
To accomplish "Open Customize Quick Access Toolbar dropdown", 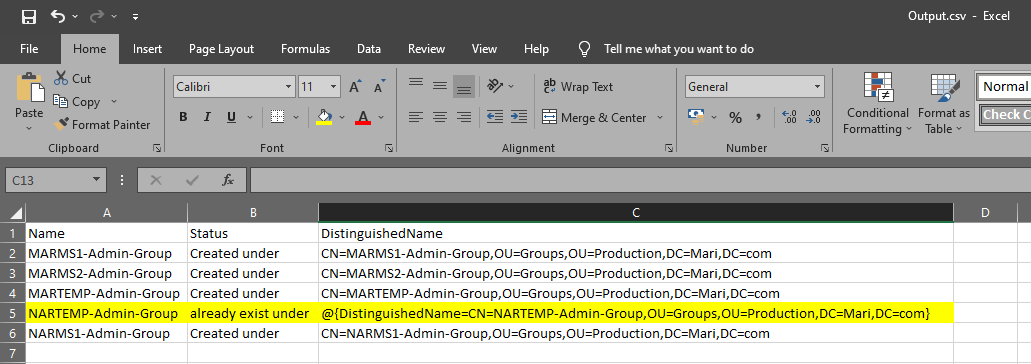I will click(135, 16).
